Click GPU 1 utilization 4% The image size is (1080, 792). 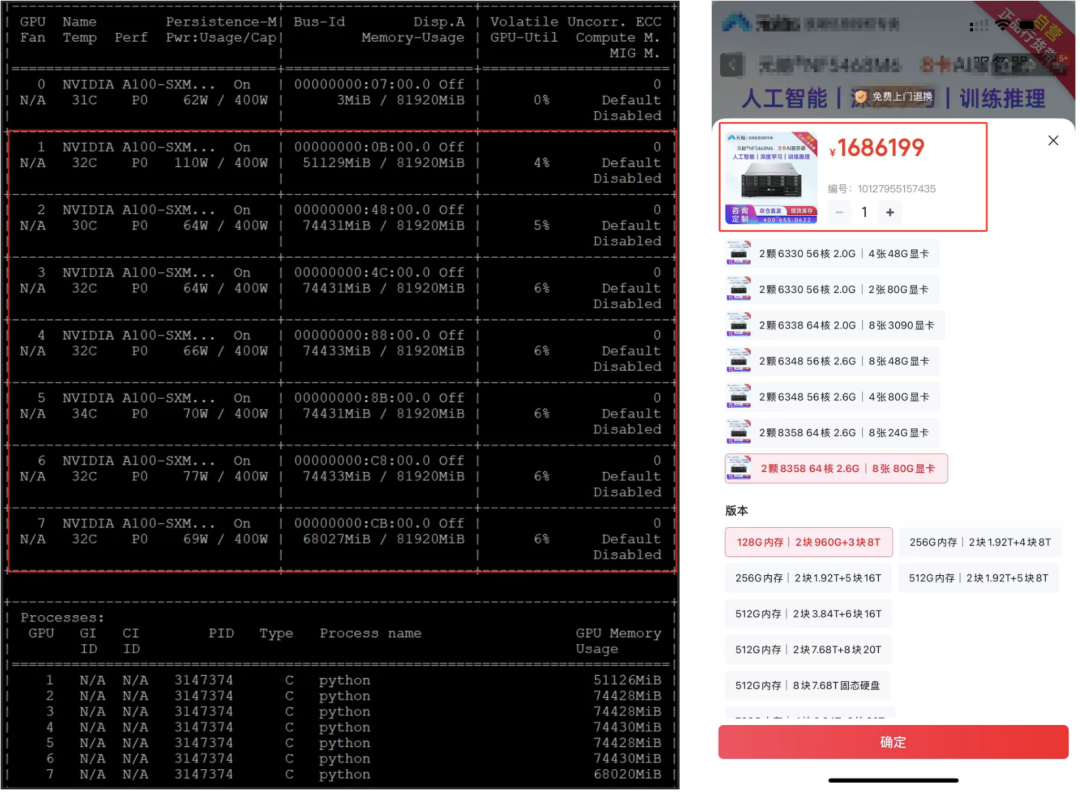coord(541,163)
